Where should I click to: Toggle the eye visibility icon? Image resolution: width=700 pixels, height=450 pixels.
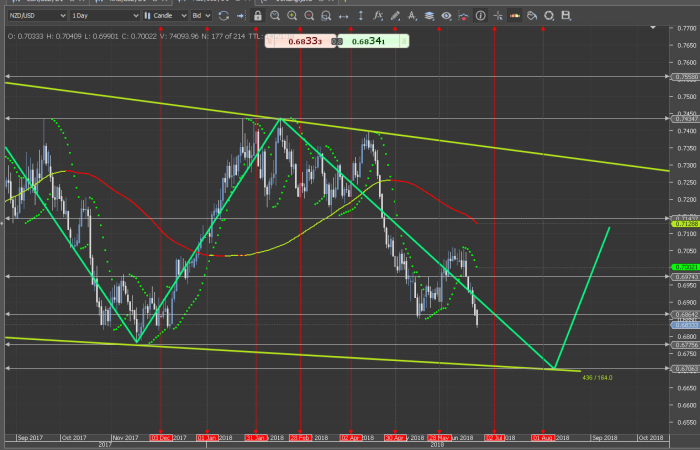pyautogui.click(x=446, y=16)
